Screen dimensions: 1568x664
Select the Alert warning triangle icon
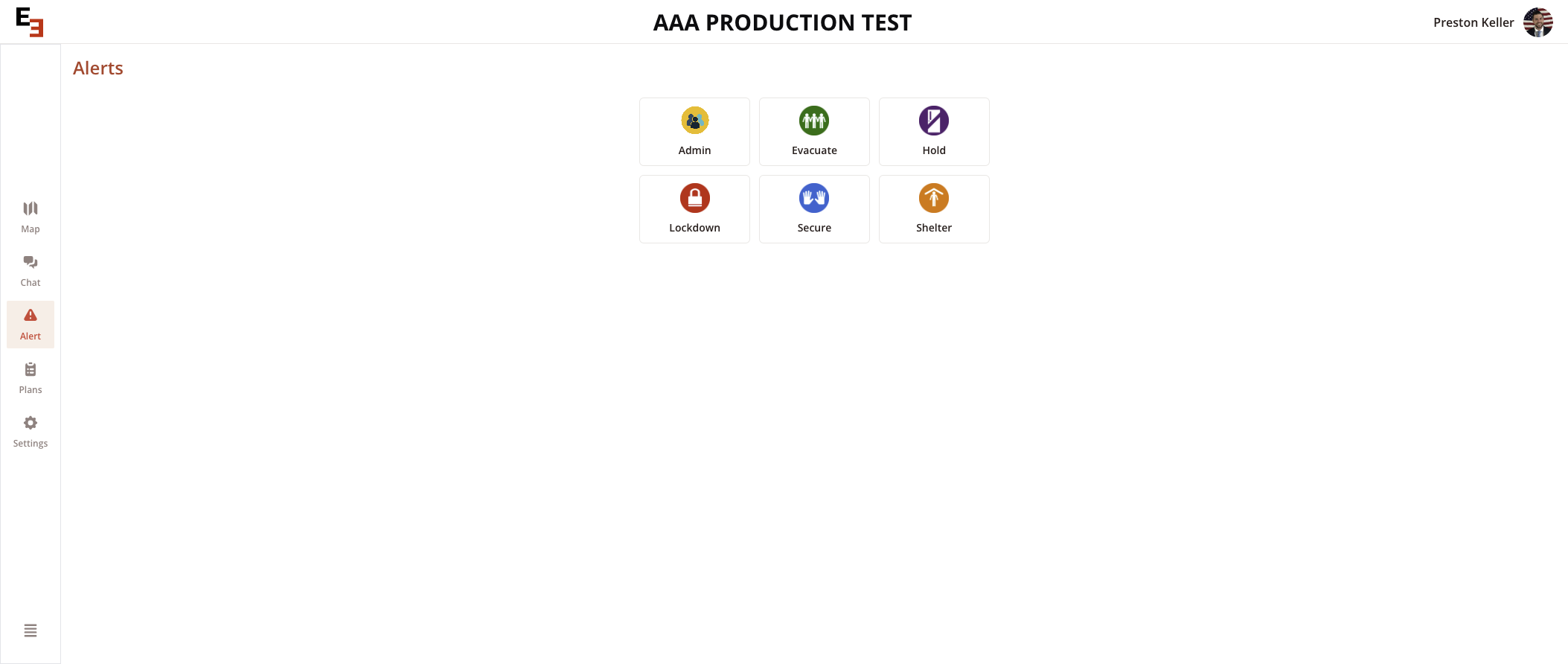pos(31,316)
